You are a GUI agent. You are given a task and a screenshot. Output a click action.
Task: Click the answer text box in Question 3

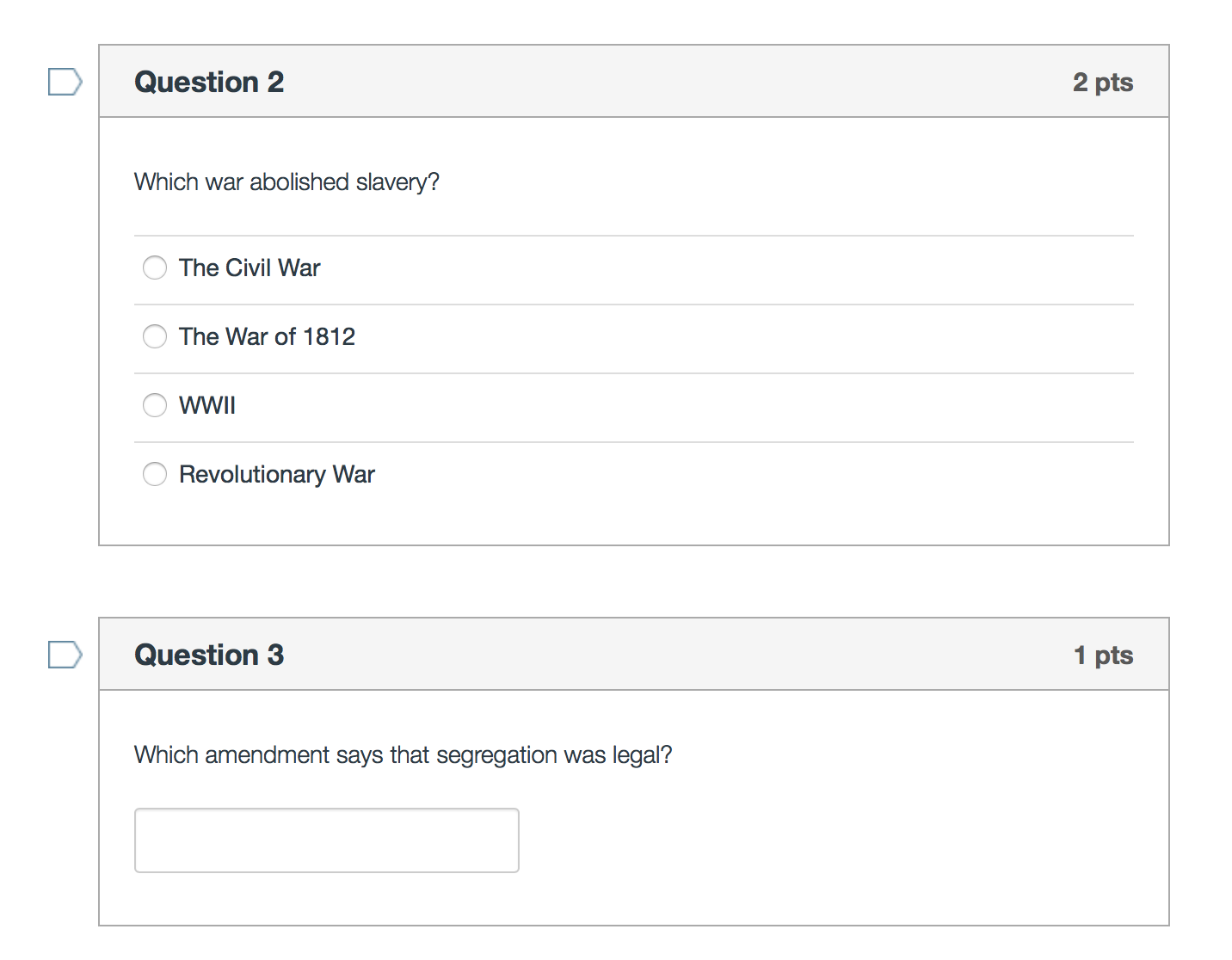(327, 840)
